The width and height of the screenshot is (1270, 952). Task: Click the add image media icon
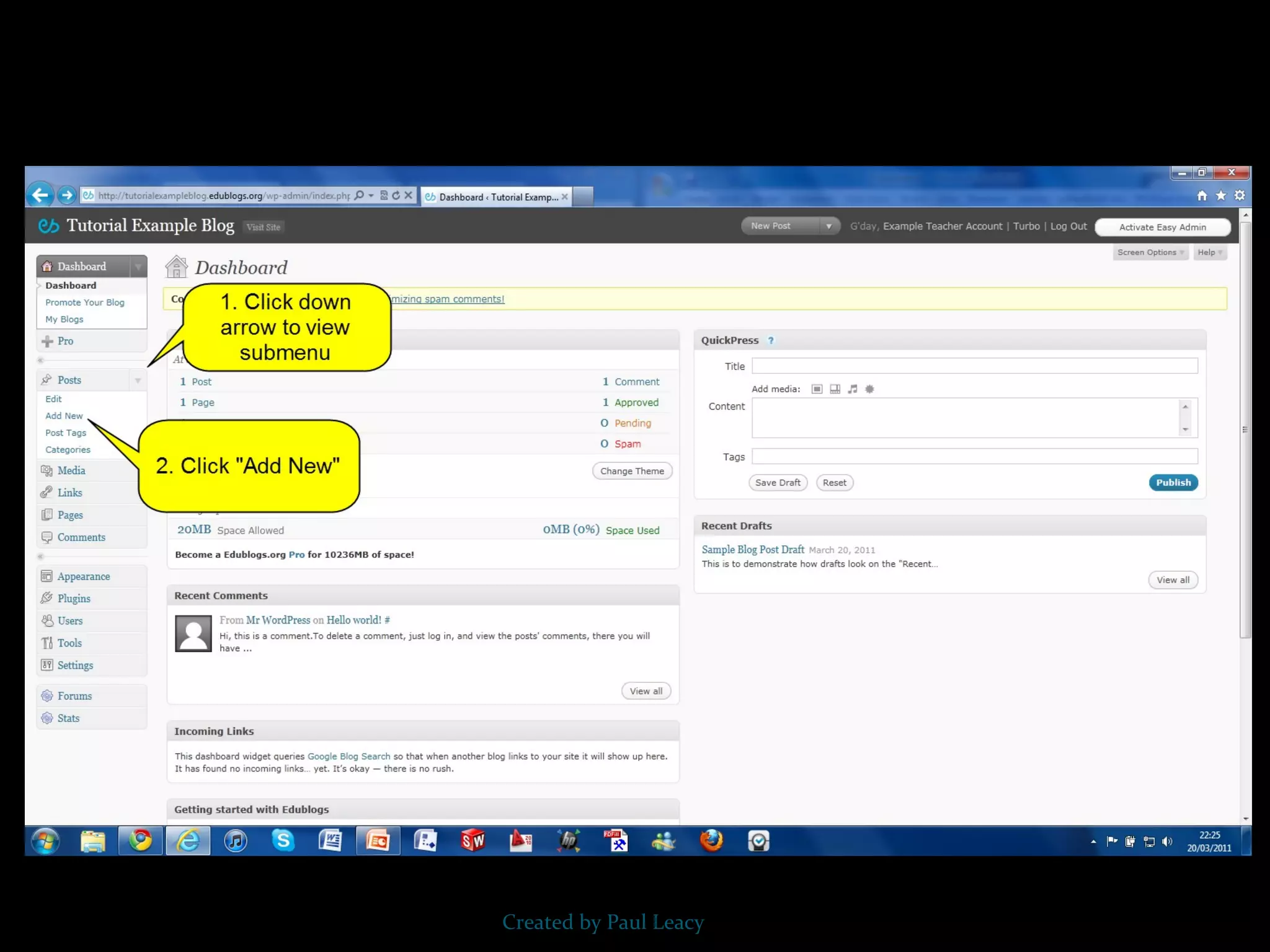point(817,389)
